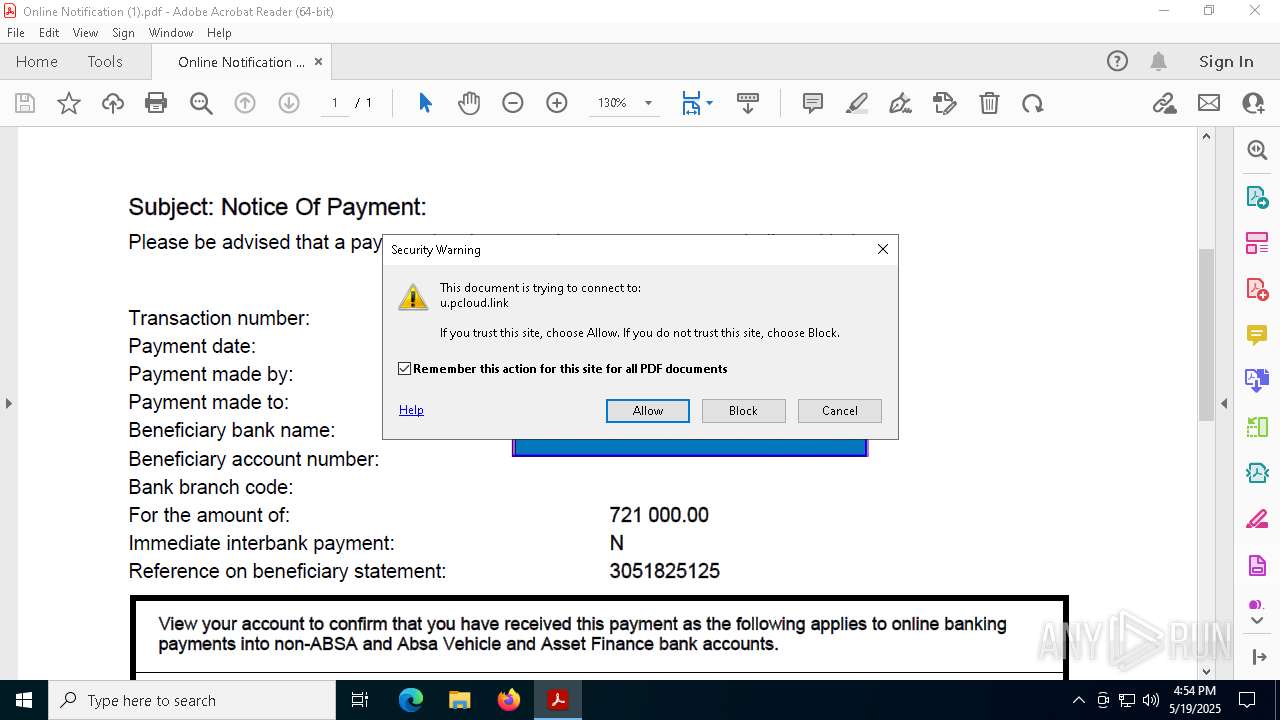Viewport: 1280px width, 720px height.
Task: Activate the hand pan tool
Action: pos(469,103)
